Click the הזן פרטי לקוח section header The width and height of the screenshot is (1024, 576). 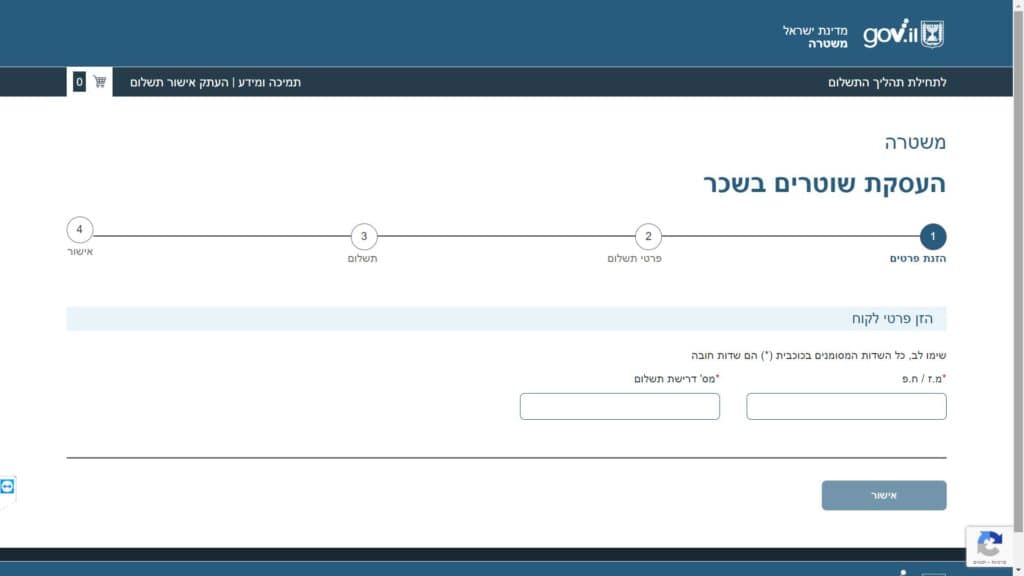tap(892, 319)
